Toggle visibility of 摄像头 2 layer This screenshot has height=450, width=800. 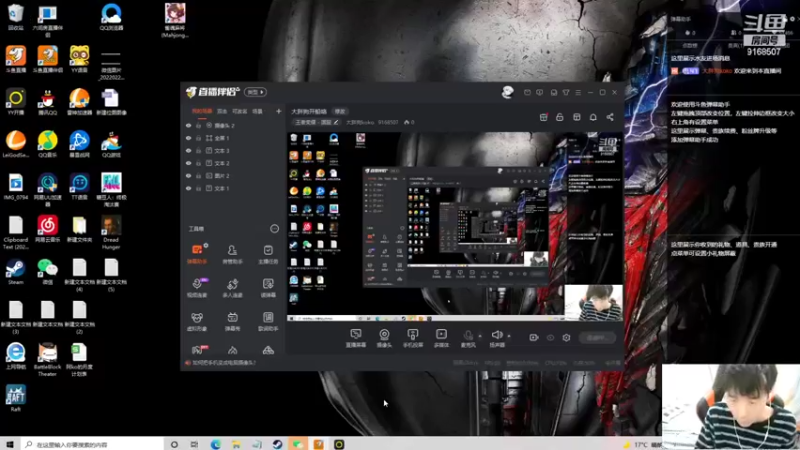tap(188, 126)
